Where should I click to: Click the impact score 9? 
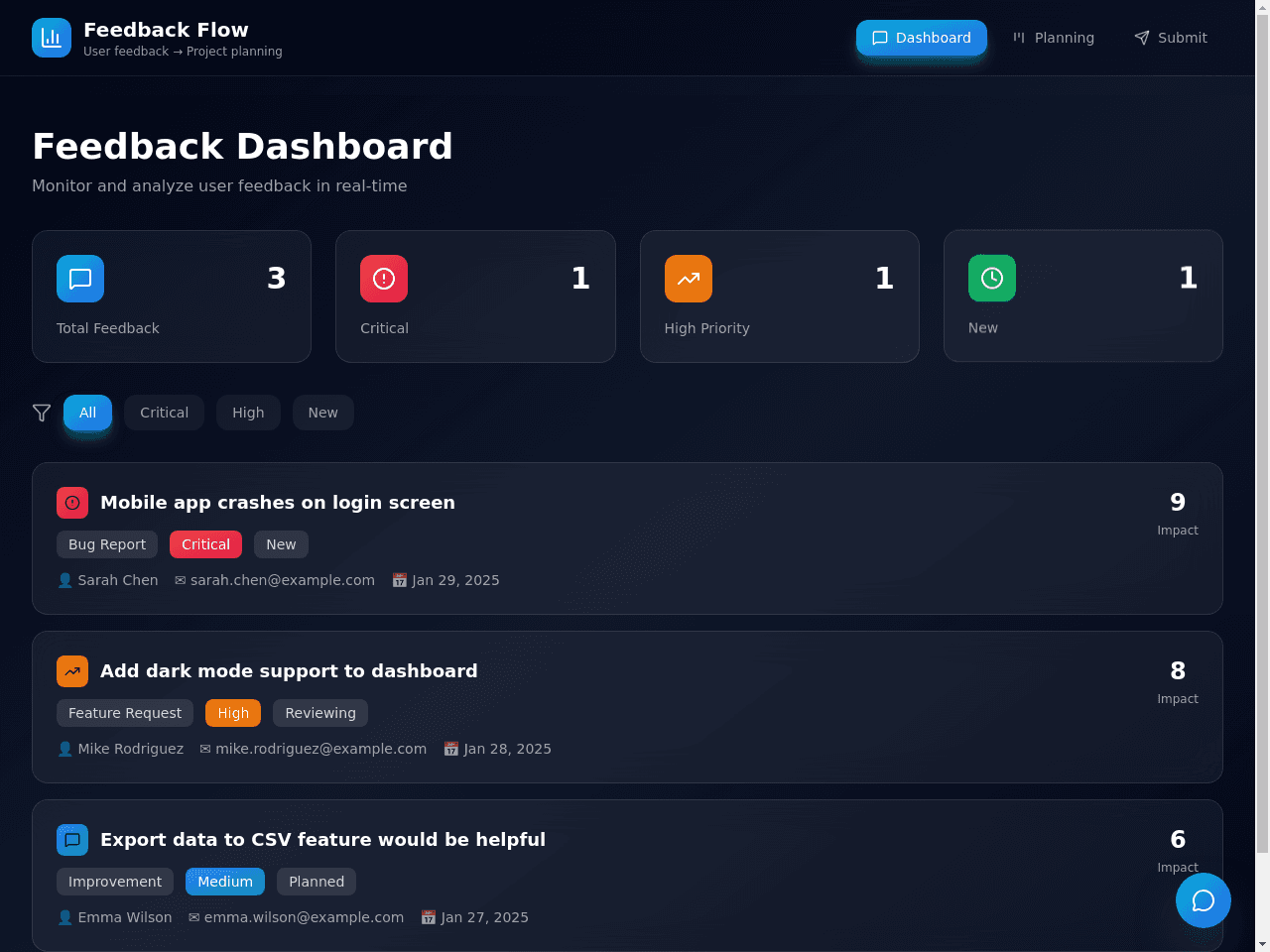tap(1178, 502)
